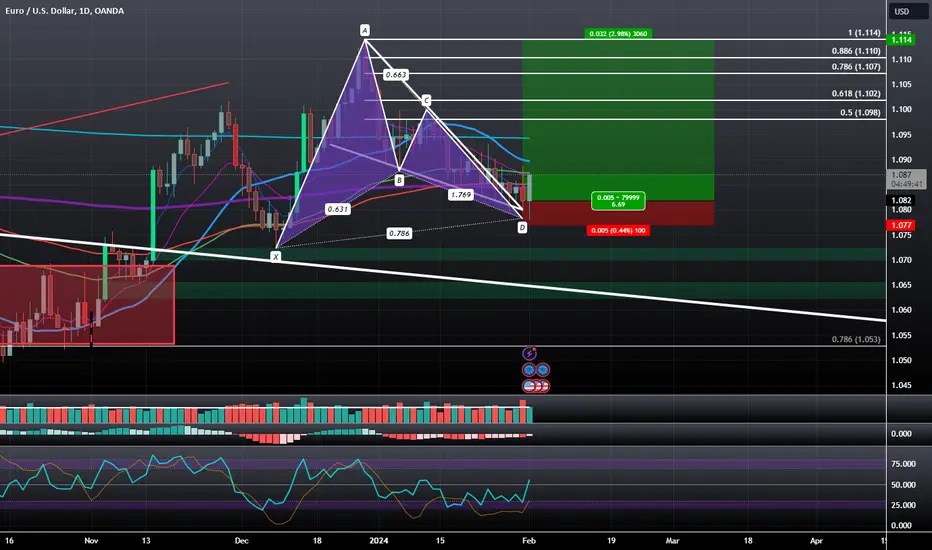The width and height of the screenshot is (932, 550).
Task: Select harmonic pattern point X label
Action: 275,257
